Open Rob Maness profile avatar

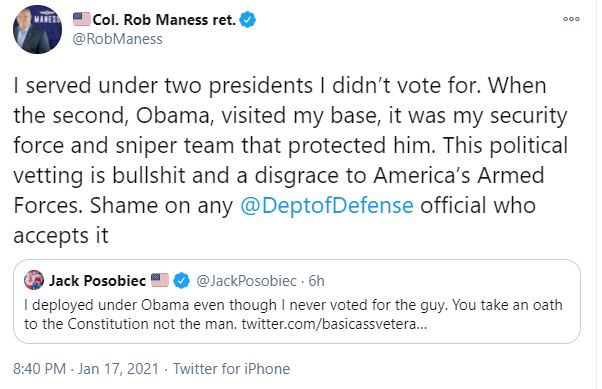[x=37, y=30]
